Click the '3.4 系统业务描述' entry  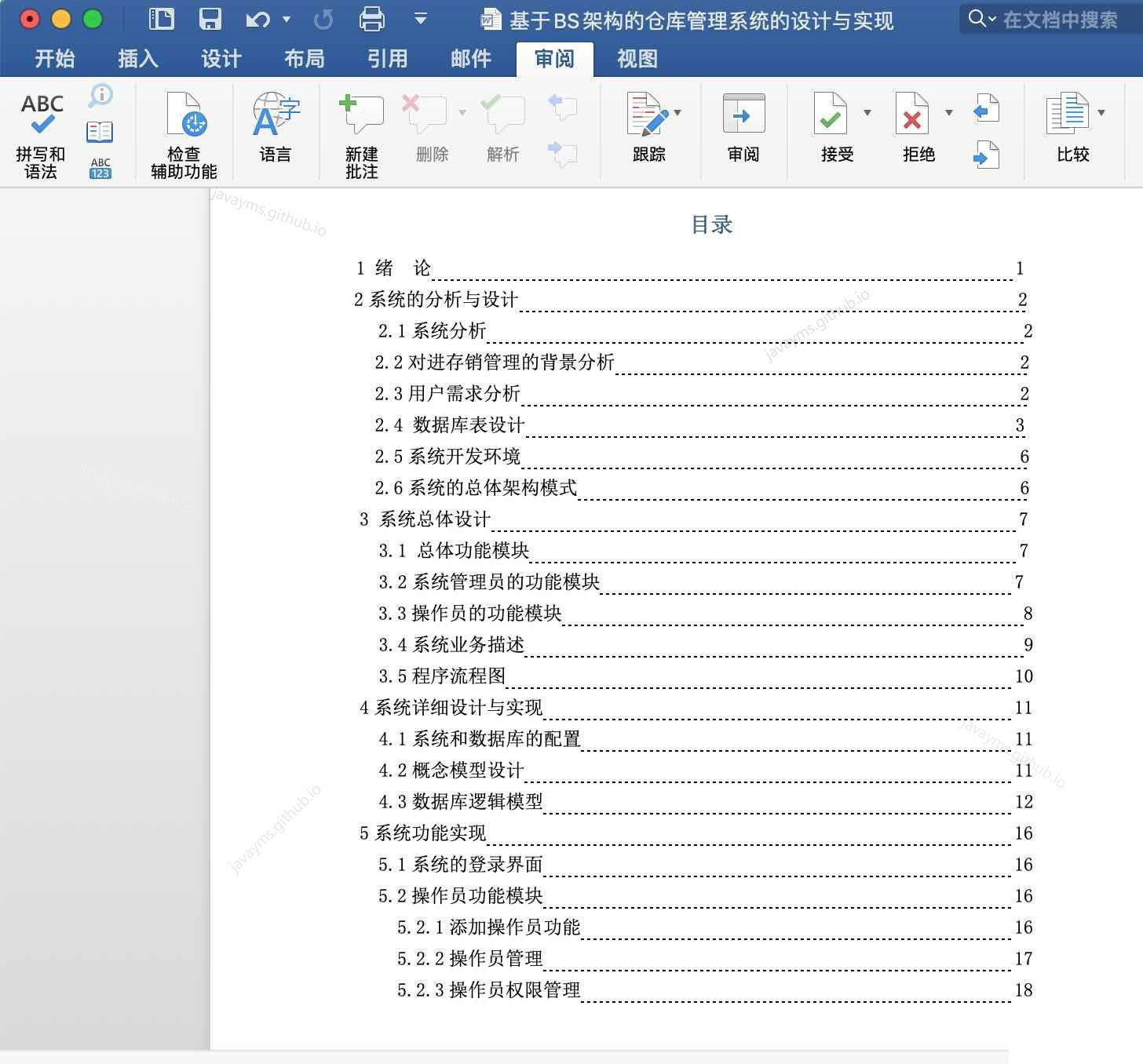pos(706,645)
